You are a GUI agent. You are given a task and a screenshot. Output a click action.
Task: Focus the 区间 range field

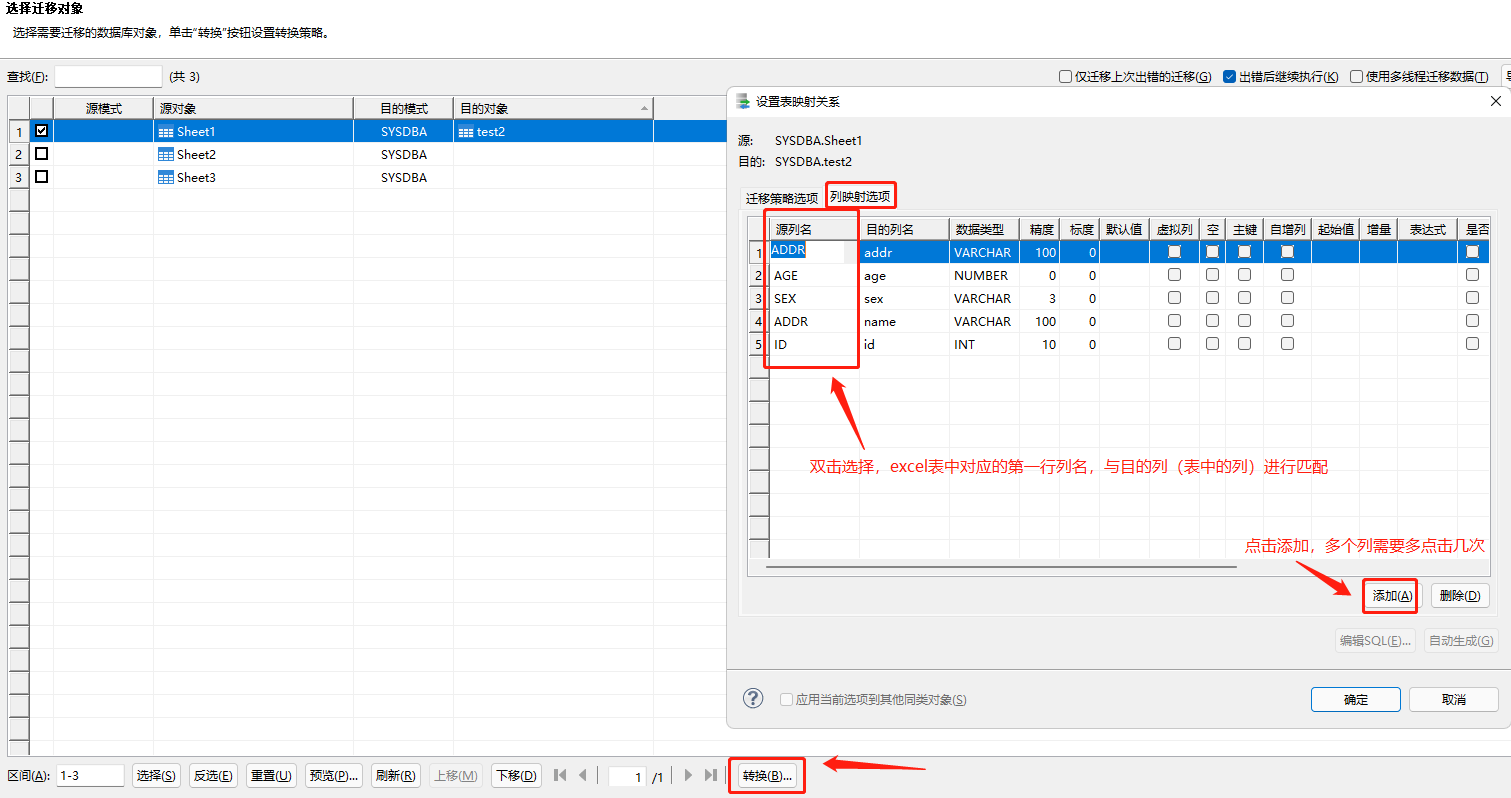click(90, 776)
